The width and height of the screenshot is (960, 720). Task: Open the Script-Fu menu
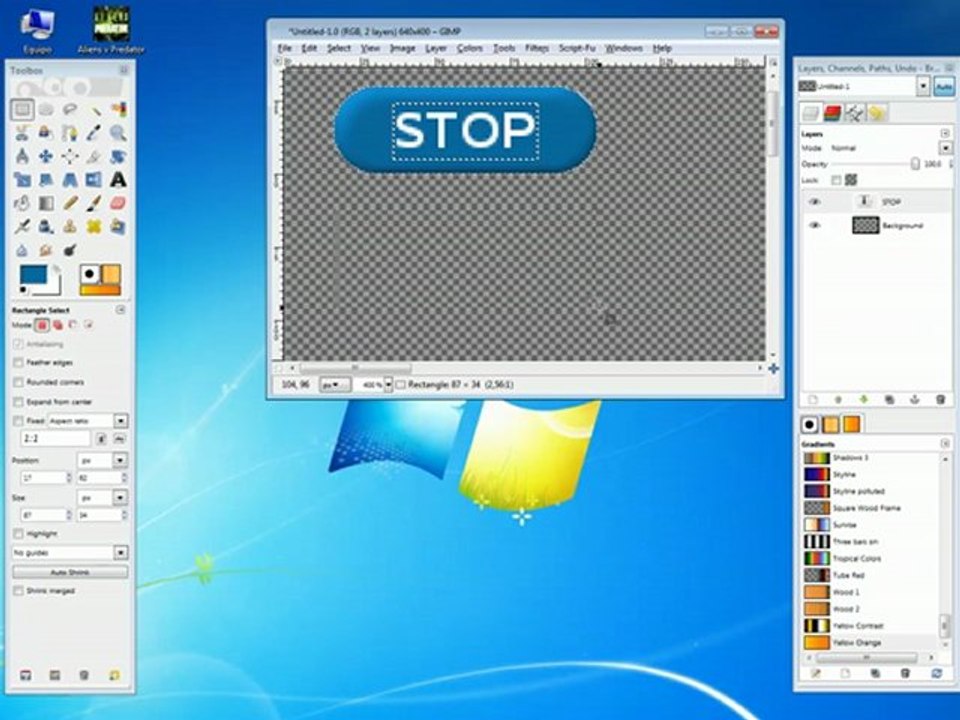577,48
